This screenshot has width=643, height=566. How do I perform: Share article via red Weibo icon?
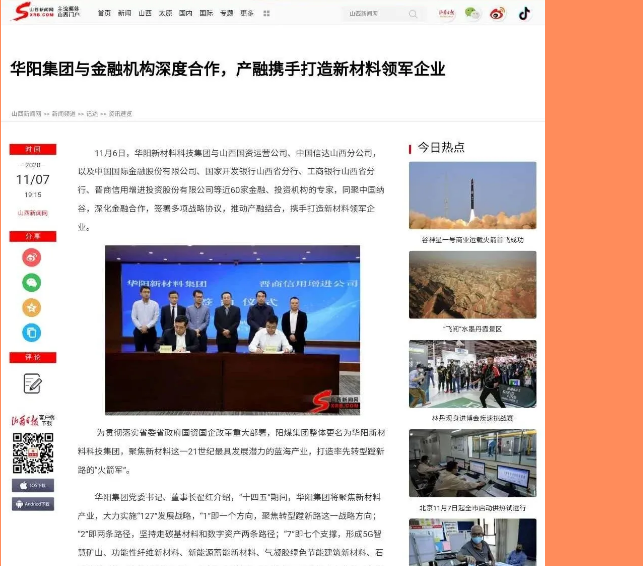[x=32, y=258]
